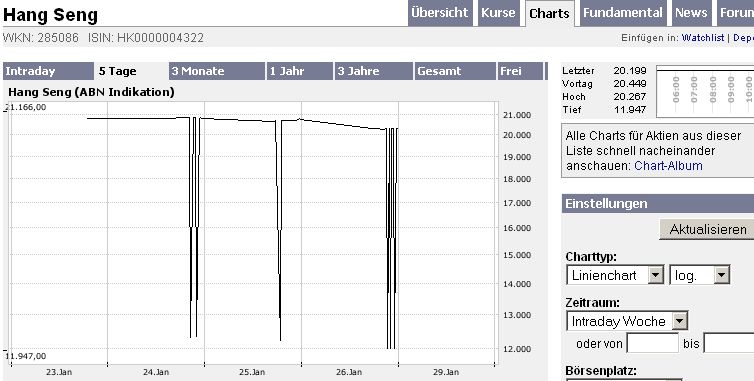This screenshot has width=754, height=381.
Task: Click the chart maximum label 21.166,00
Action: [26, 107]
